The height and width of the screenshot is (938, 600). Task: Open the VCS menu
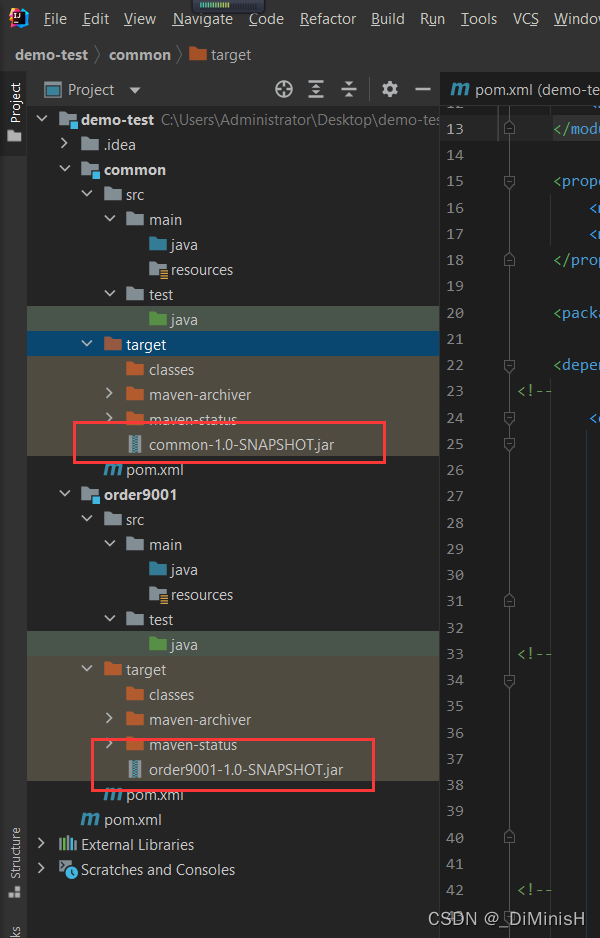(x=526, y=19)
